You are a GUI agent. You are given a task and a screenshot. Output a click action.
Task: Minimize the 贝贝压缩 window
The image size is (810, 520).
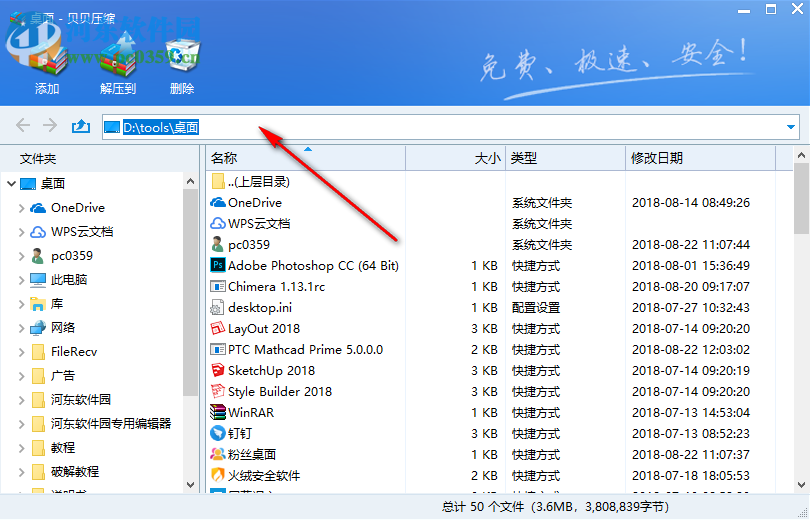coord(744,10)
